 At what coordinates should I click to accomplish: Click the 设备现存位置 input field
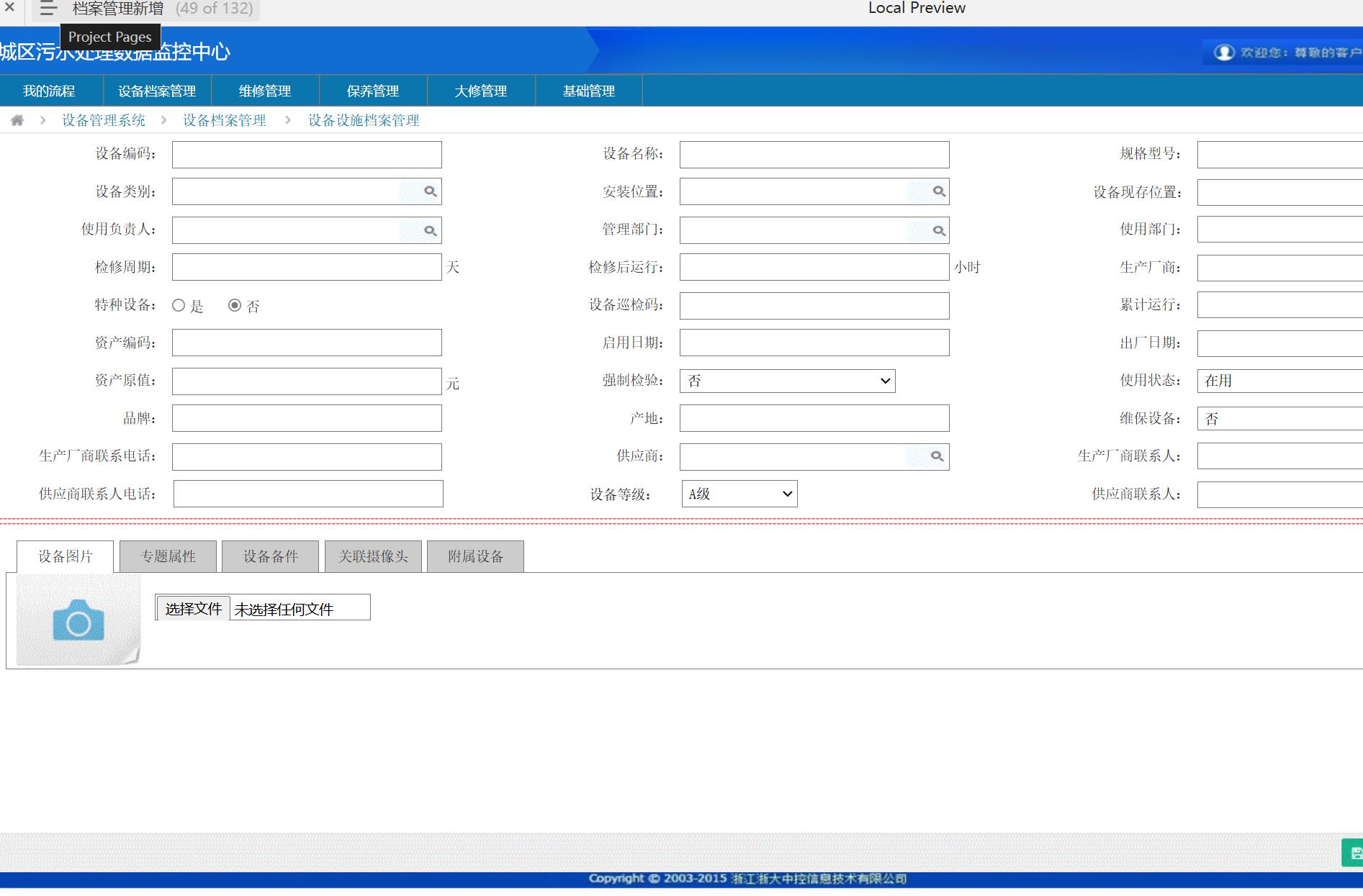(x=1279, y=193)
